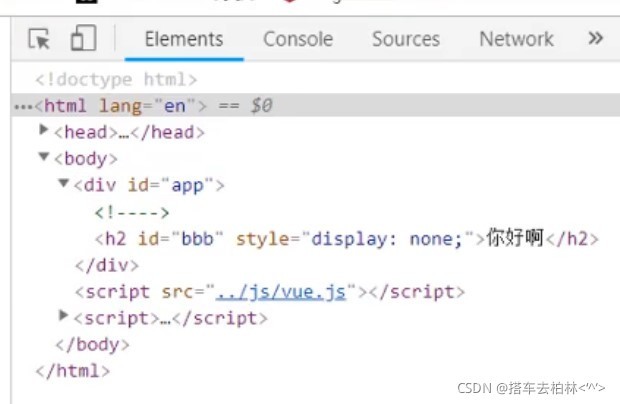Toggle the device toolbar icon
Viewport: 620px width, 404px height.
click(x=83, y=38)
